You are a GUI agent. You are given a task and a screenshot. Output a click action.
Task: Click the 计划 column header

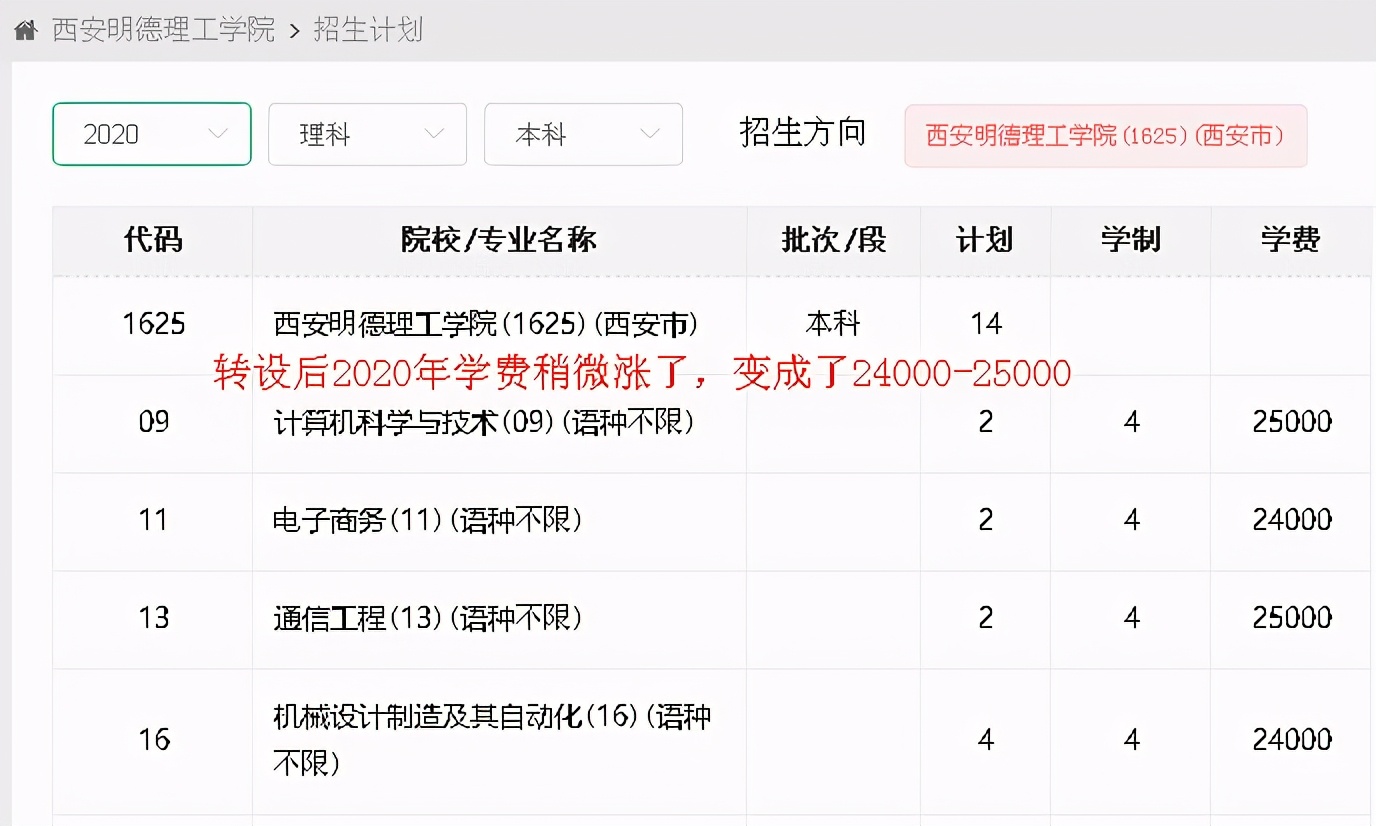(985, 240)
